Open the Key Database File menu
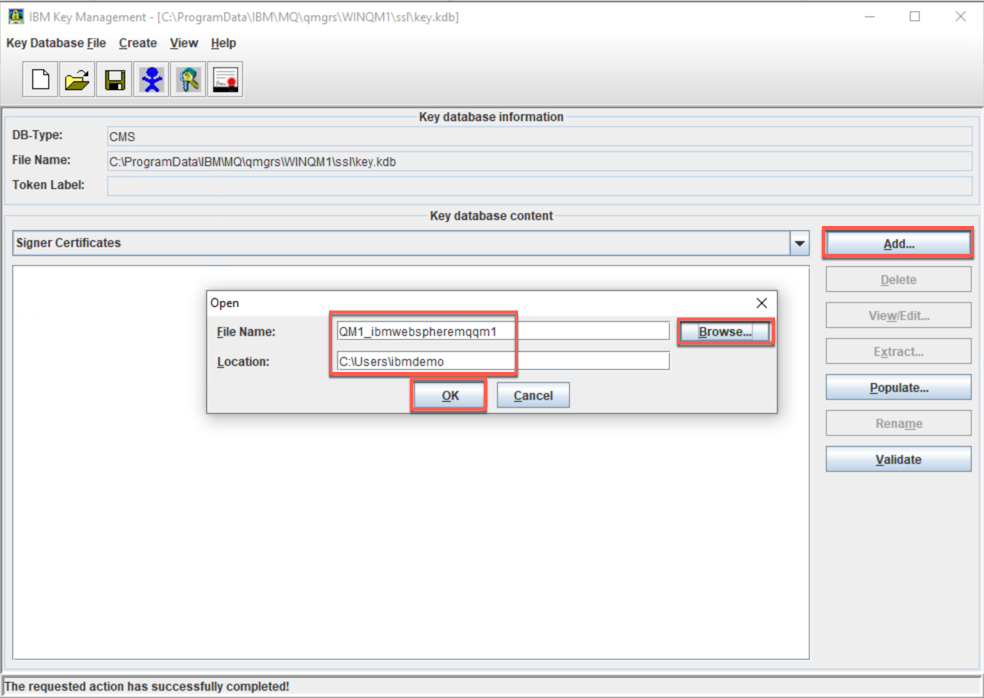 tap(56, 43)
